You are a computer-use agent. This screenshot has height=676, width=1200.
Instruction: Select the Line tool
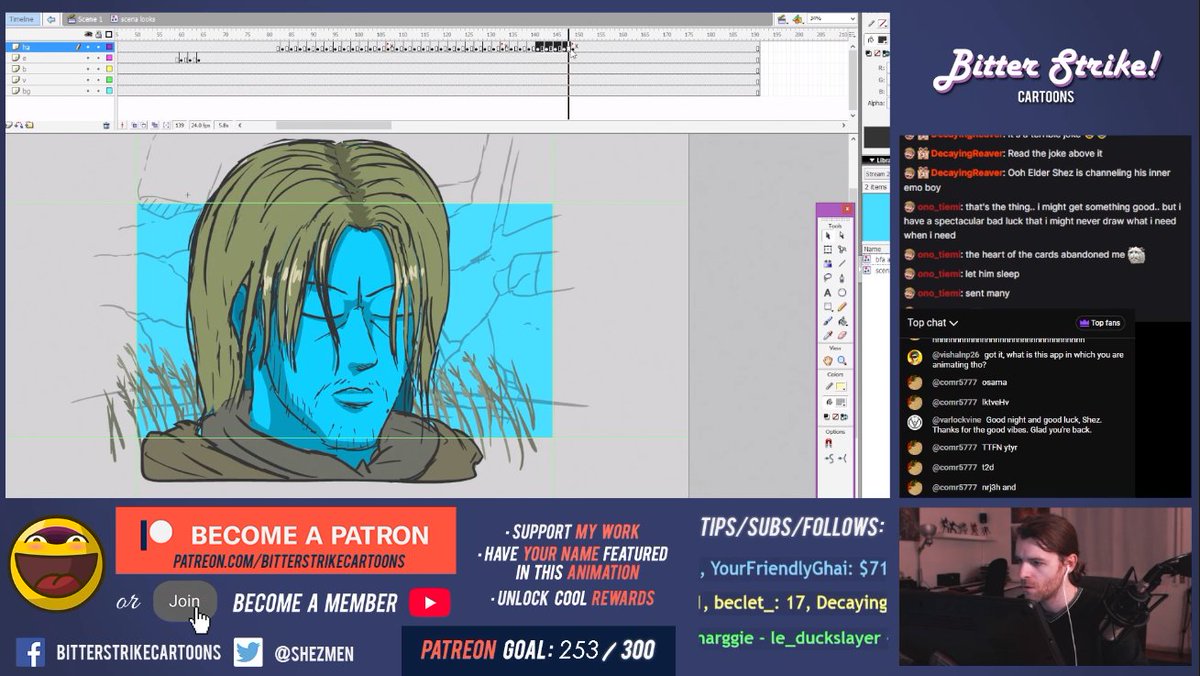coord(842,263)
